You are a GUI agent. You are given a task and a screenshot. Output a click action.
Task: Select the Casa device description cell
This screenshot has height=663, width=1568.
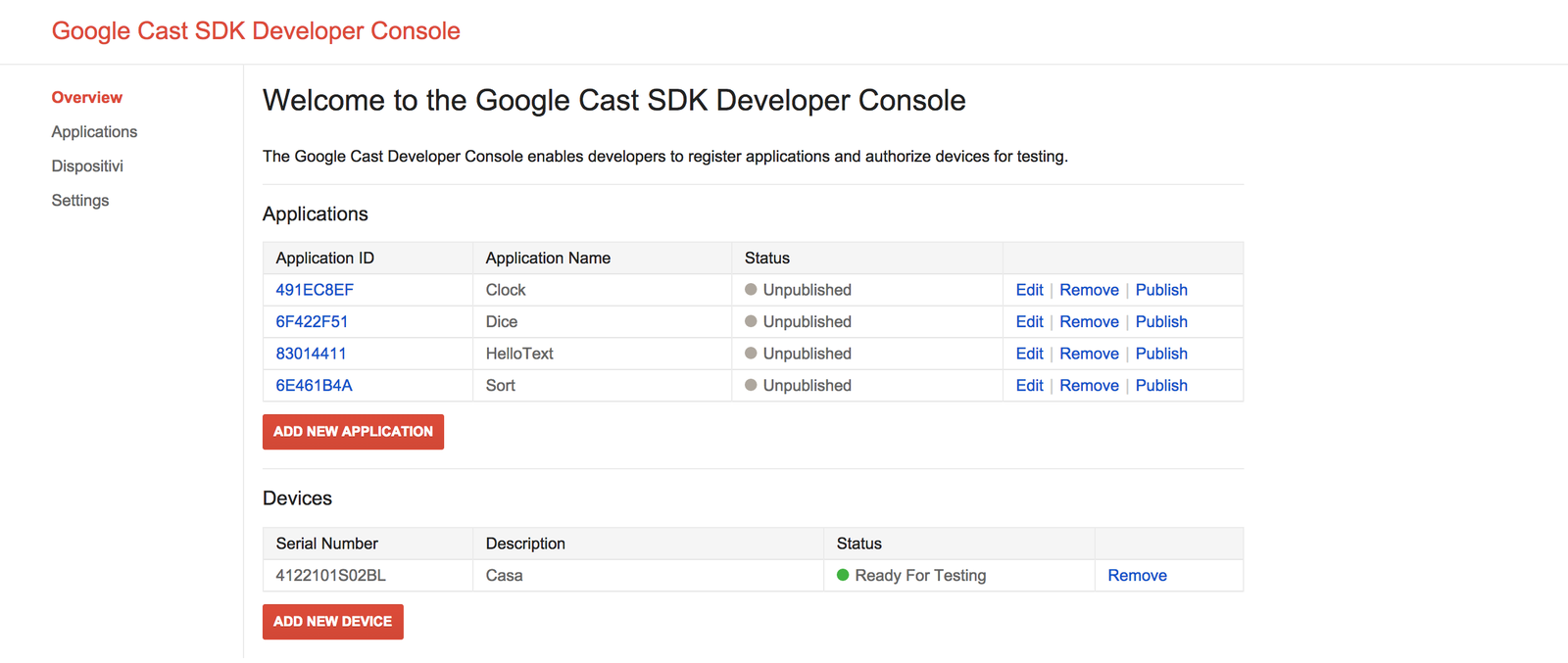pos(648,576)
